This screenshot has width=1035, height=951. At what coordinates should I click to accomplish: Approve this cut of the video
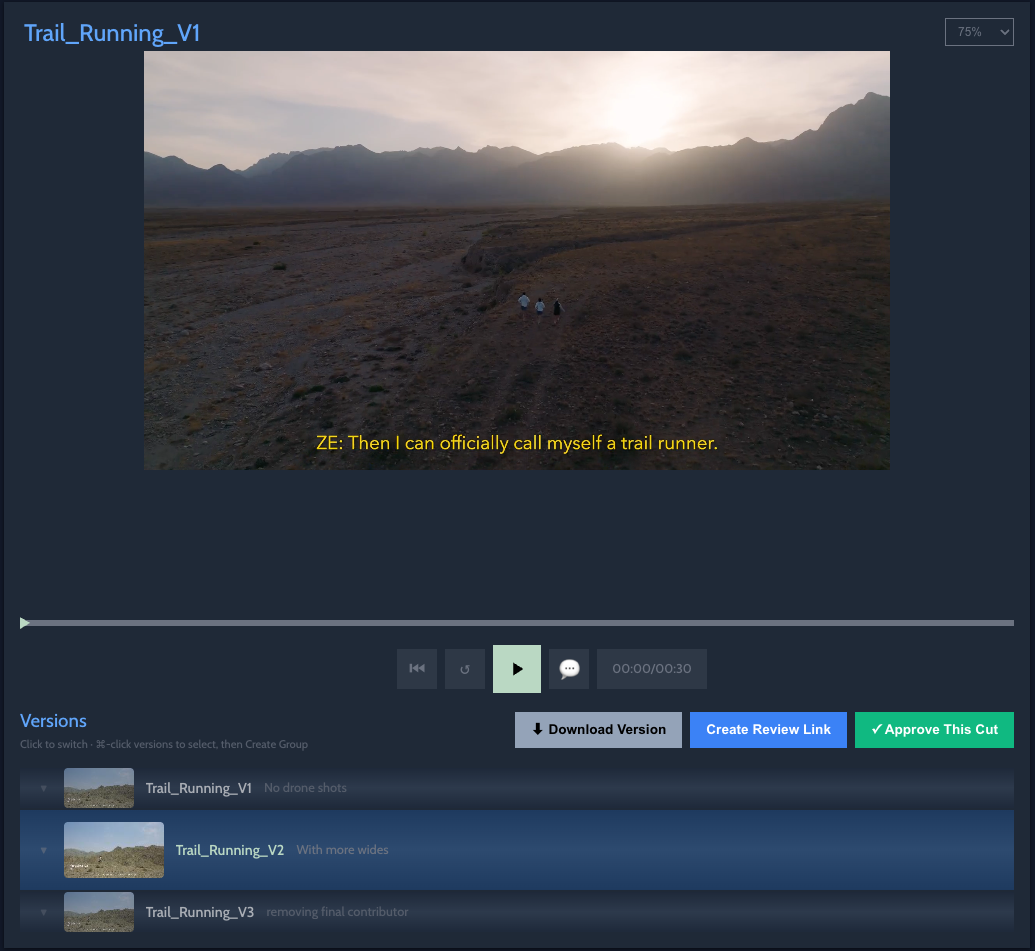pos(934,729)
